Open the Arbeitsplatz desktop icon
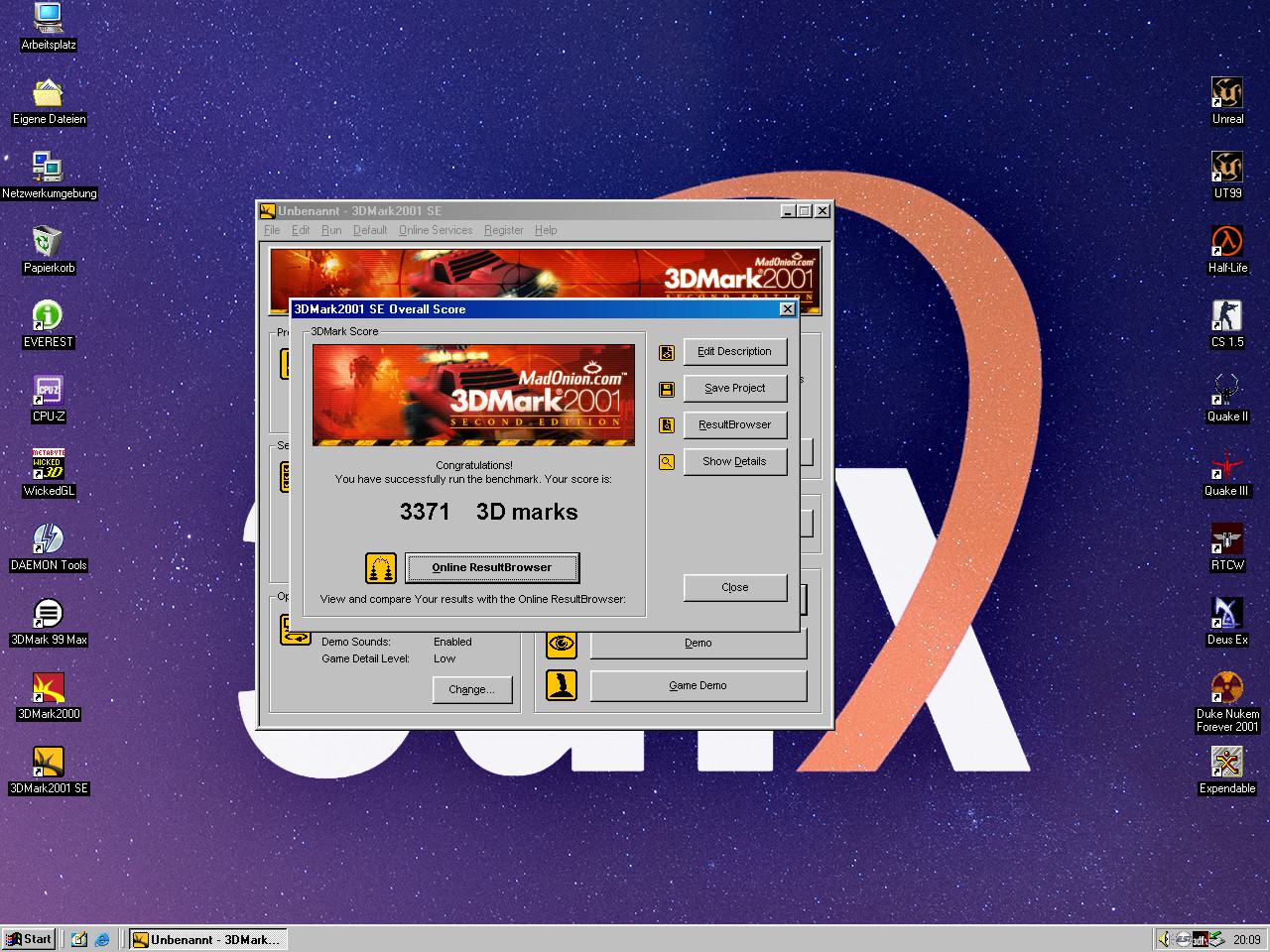 tap(49, 26)
